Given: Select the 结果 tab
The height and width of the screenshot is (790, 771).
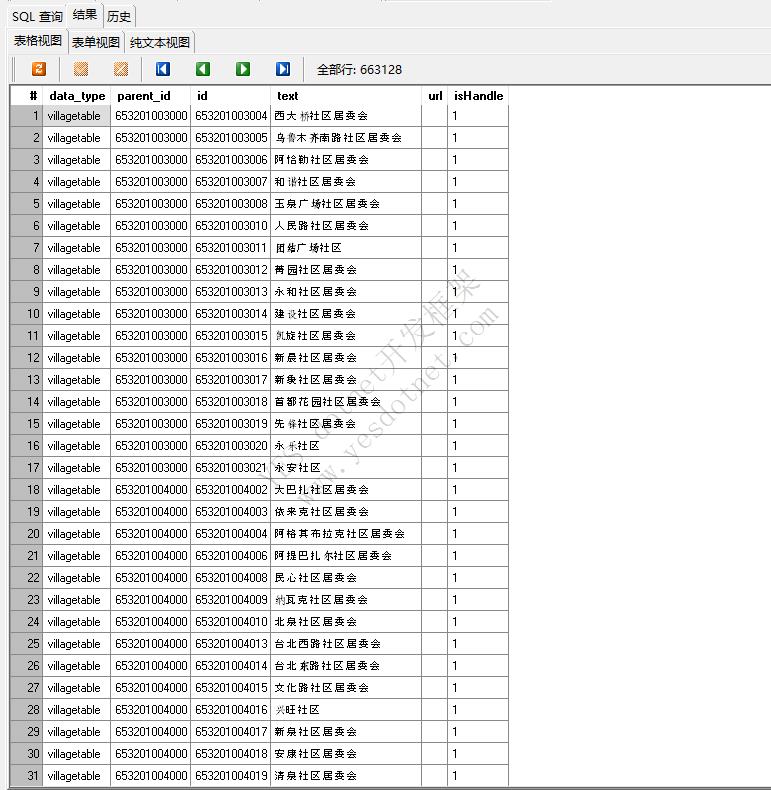Looking at the screenshot, I should click(x=85, y=16).
